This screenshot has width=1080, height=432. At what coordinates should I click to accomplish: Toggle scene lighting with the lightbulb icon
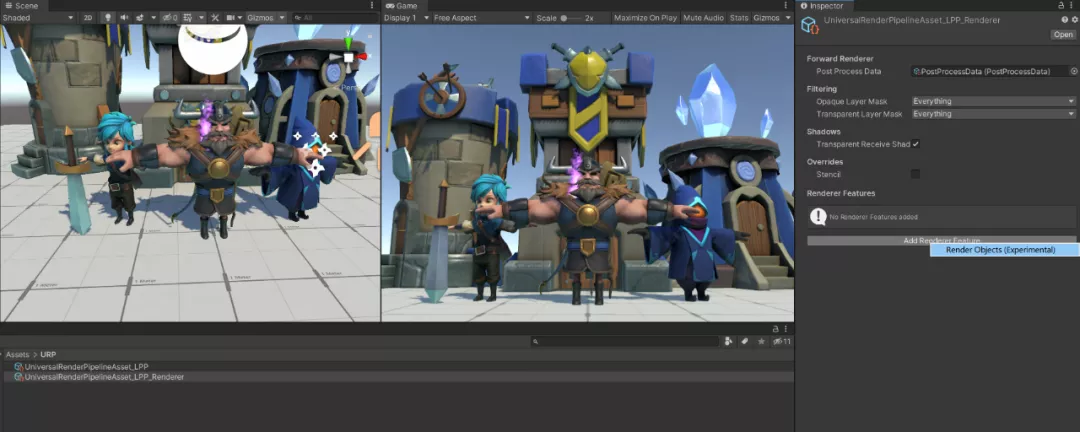click(108, 18)
